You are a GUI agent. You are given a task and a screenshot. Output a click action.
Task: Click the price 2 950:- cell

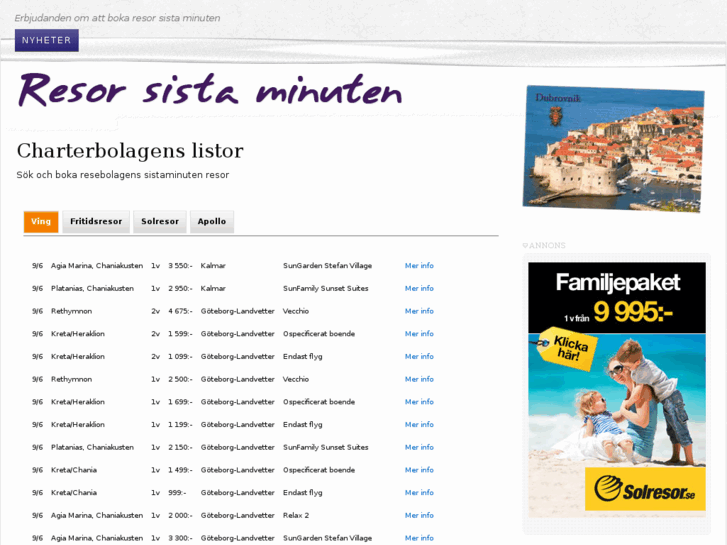(x=180, y=289)
